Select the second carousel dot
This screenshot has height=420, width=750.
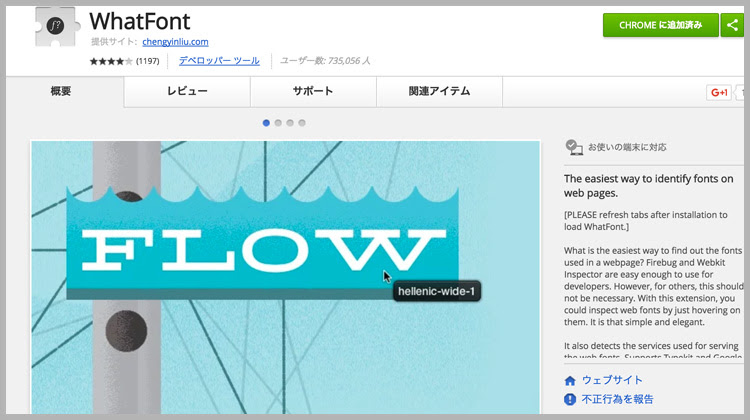pos(278,123)
